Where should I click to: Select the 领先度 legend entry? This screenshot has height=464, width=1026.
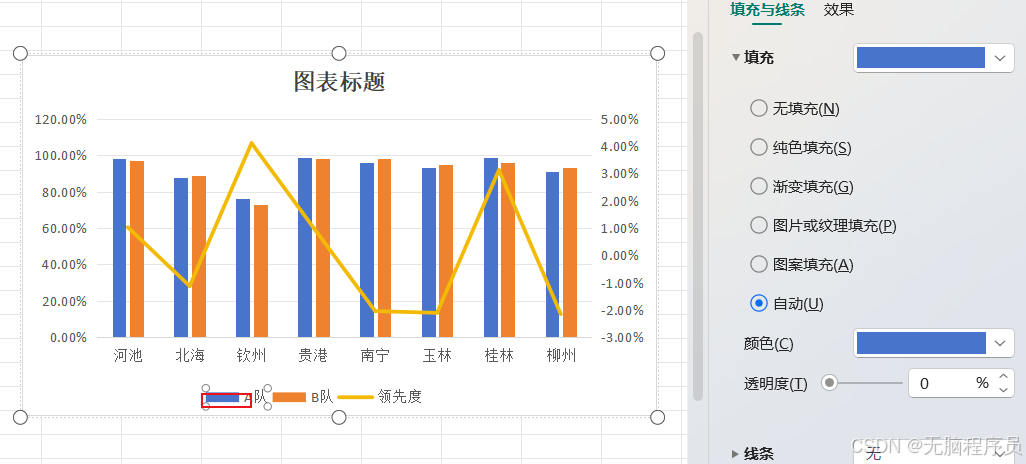click(x=380, y=397)
